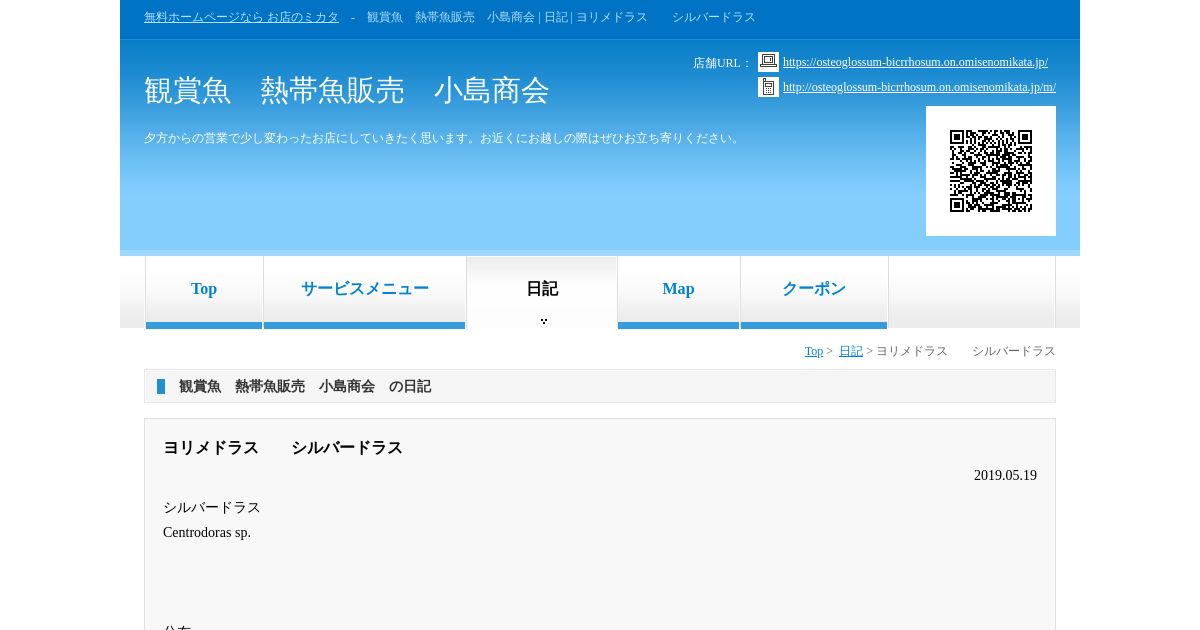Image resolution: width=1200 pixels, height=630 pixels.
Task: Click the post title ヨリメドラス シルバードラス
Action: point(283,448)
